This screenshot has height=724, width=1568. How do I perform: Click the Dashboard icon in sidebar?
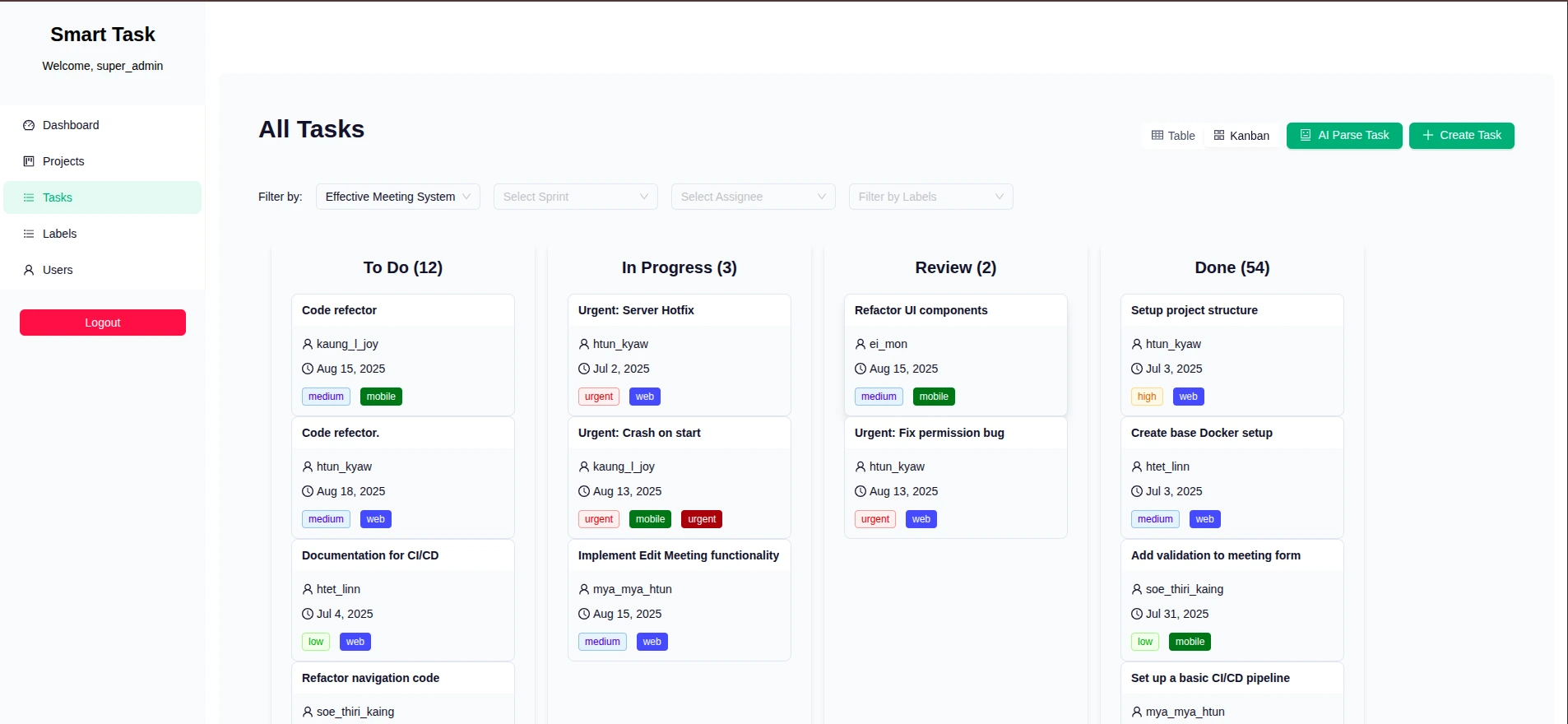click(x=29, y=125)
